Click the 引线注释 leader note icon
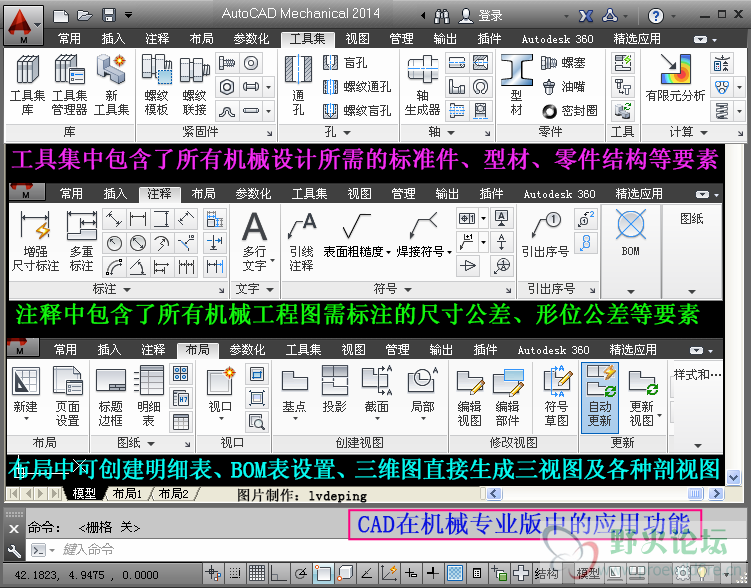Screen dimensions: 751x588 [301, 241]
